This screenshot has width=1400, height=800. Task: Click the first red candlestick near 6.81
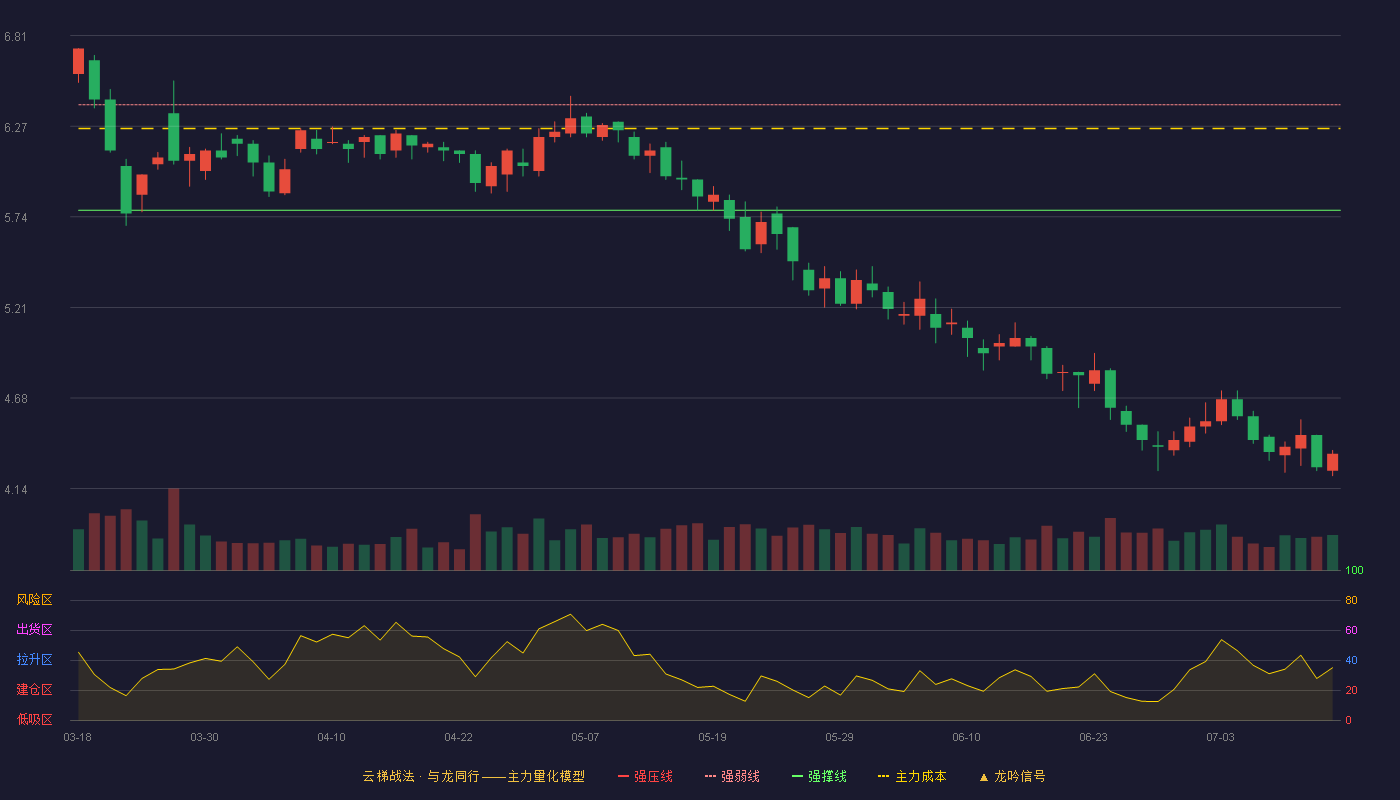[x=78, y=61]
